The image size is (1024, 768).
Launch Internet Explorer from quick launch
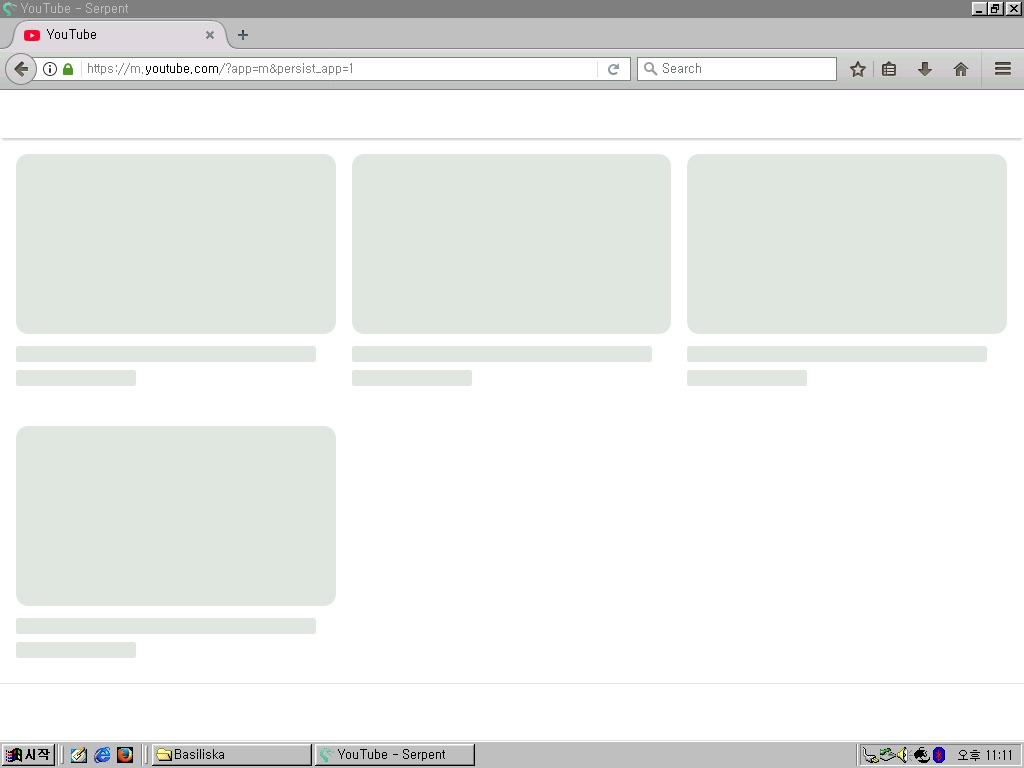102,755
